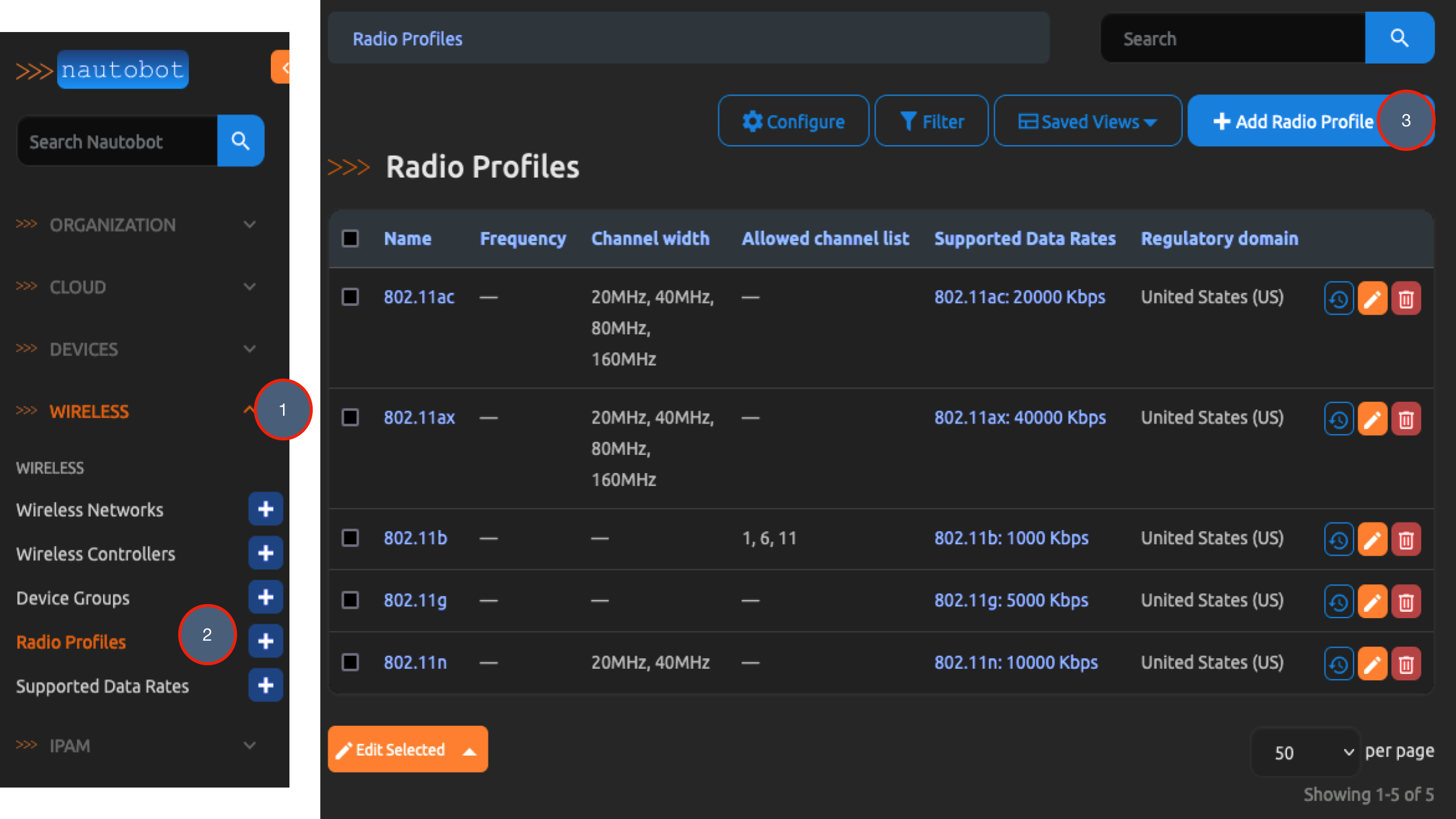Open the 50 per page dropdown

(1306, 752)
